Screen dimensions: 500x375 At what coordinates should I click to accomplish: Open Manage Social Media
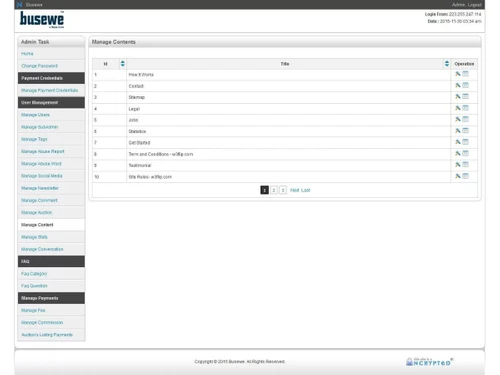(x=42, y=176)
